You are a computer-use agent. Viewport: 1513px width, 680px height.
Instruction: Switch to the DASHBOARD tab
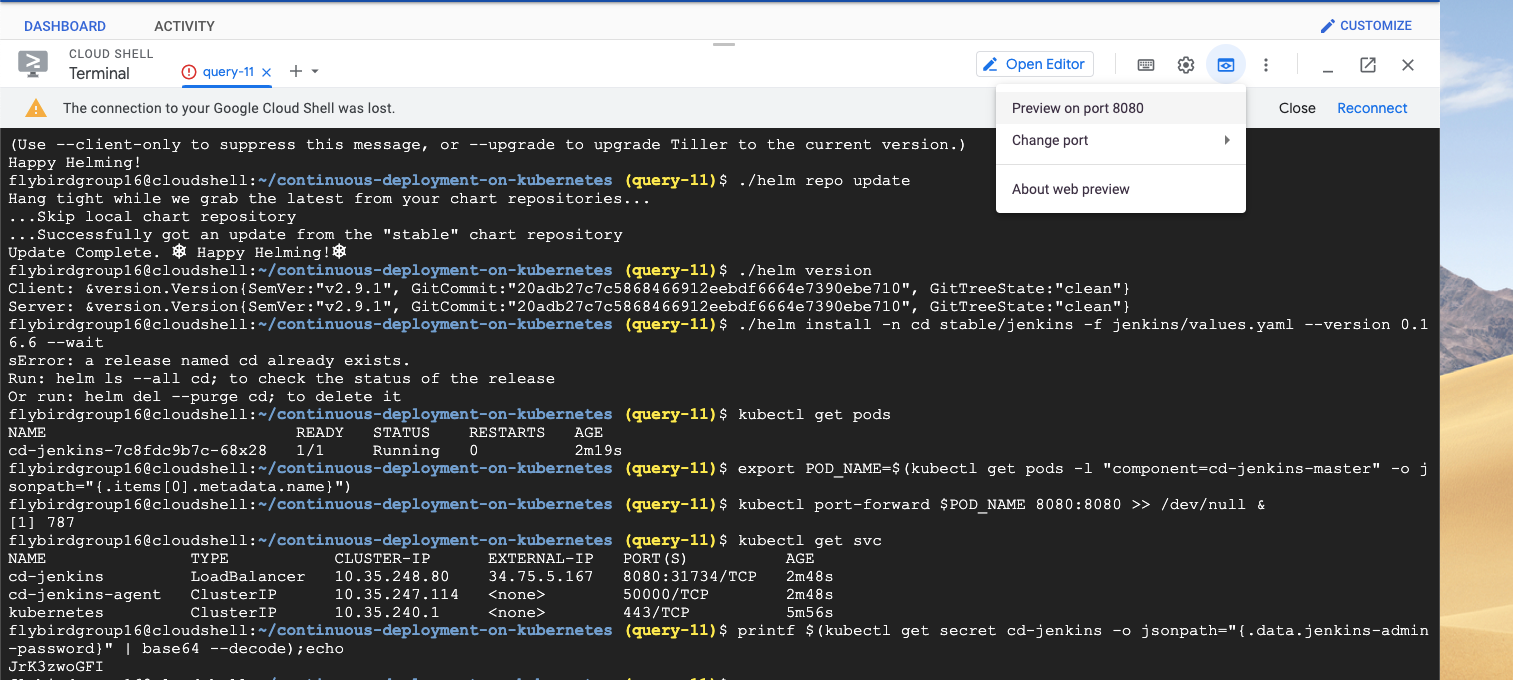(x=65, y=26)
